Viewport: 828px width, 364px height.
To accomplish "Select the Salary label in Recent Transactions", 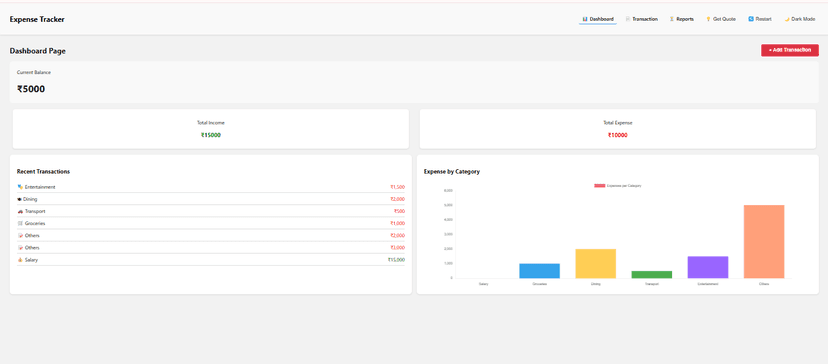I will (31, 260).
